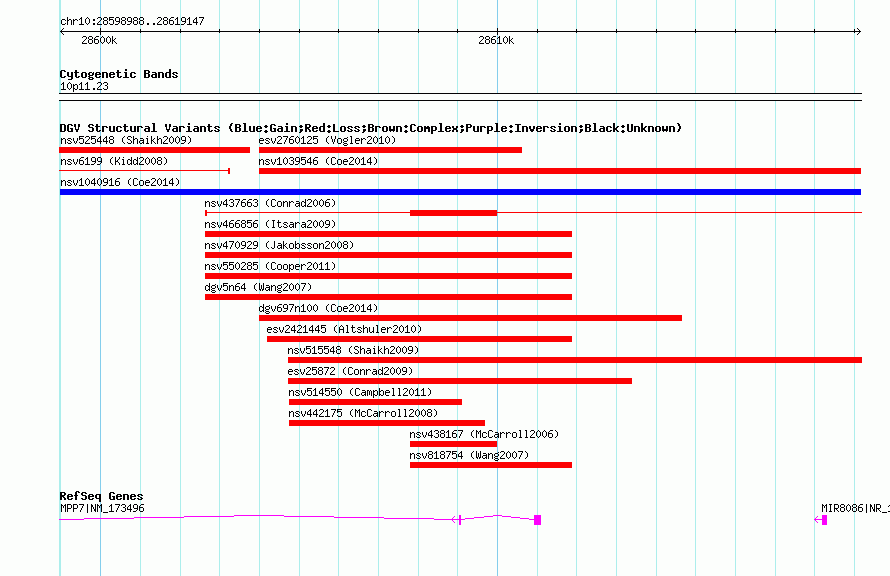Viewport: 890px width, 576px height.
Task: Click the nsv515548 (Shaikh2009) label
Action: click(353, 350)
